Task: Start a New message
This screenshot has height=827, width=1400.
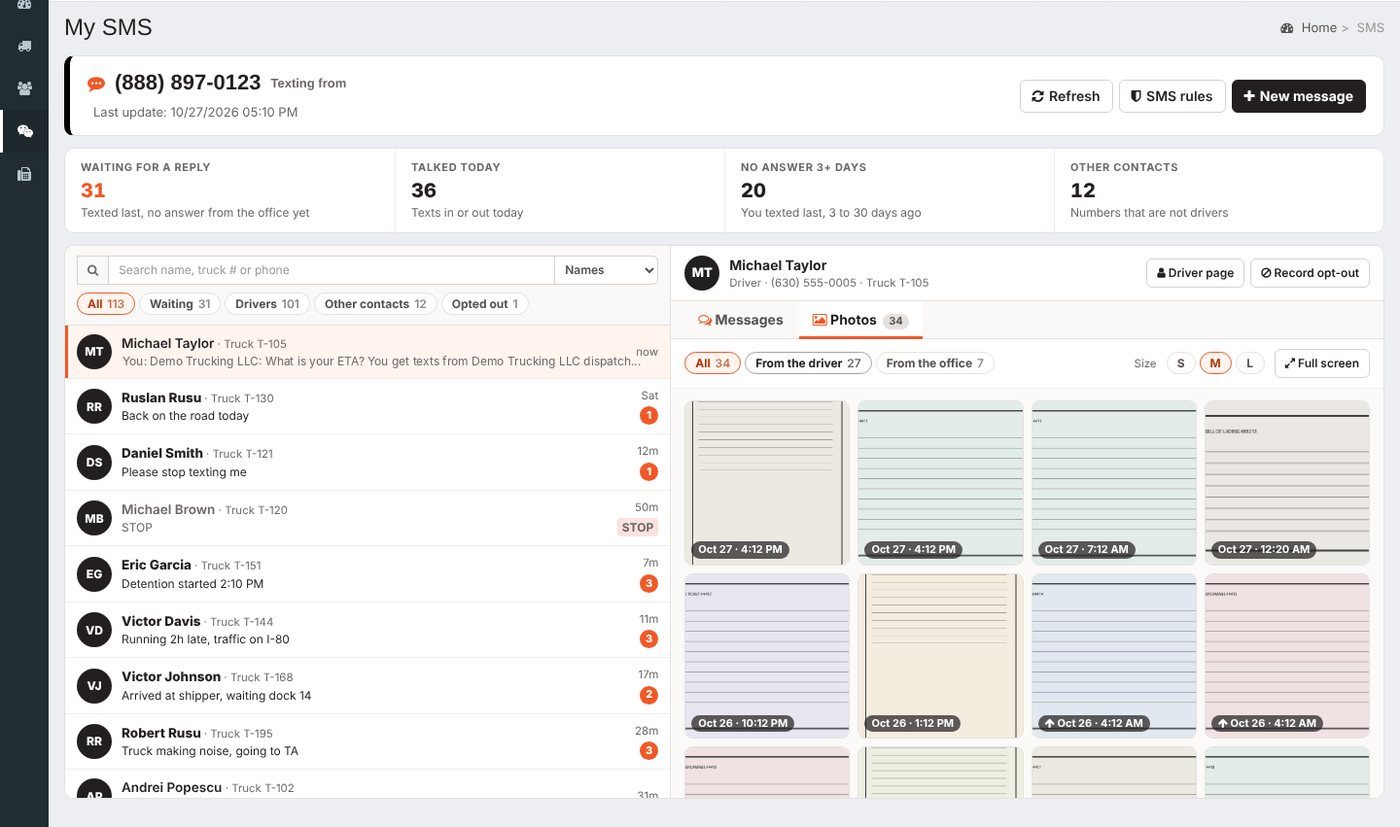Action: click(1298, 96)
